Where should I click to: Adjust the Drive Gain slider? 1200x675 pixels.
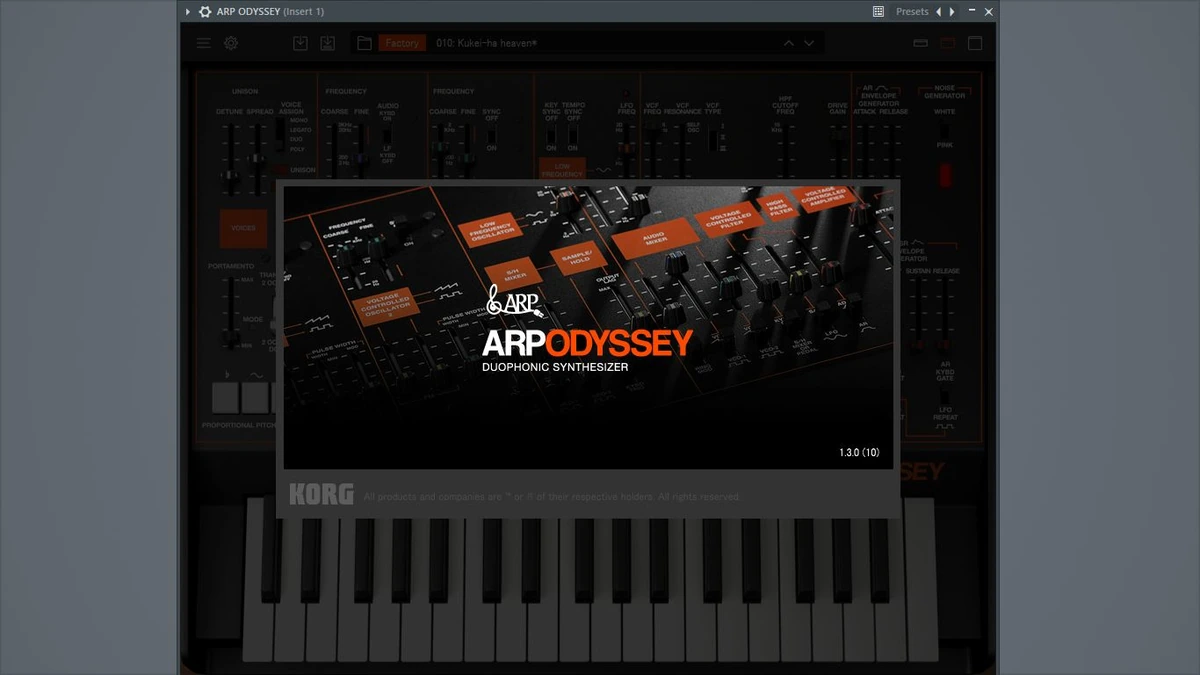[837, 150]
